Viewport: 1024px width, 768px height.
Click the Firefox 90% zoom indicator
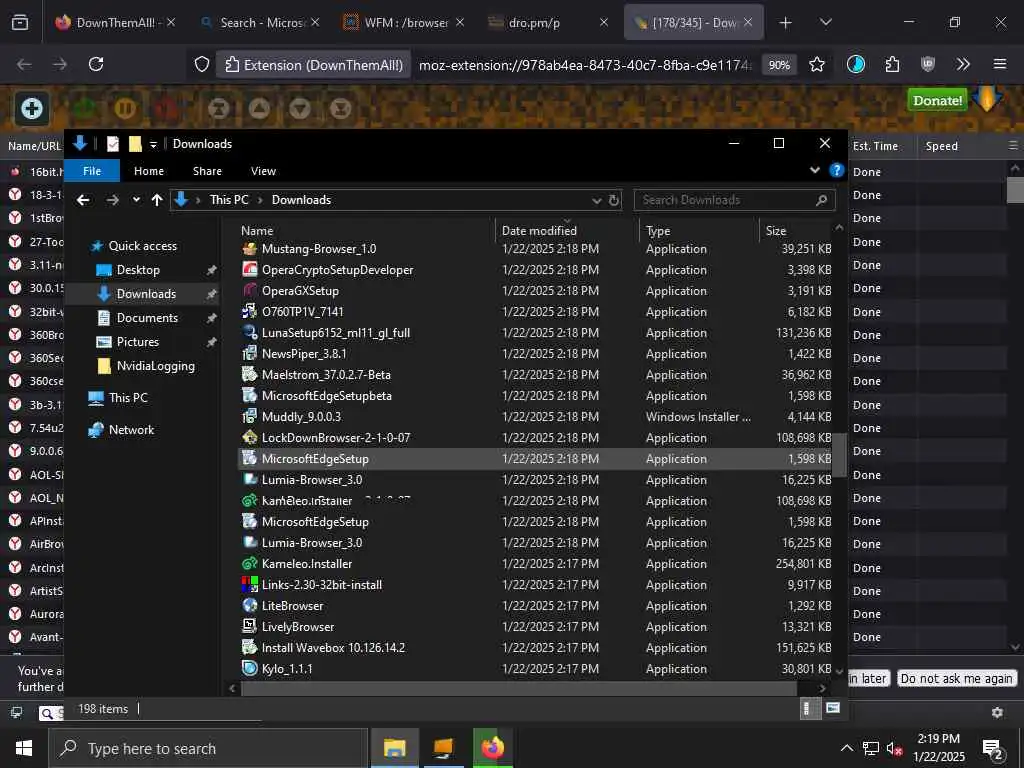[779, 65]
